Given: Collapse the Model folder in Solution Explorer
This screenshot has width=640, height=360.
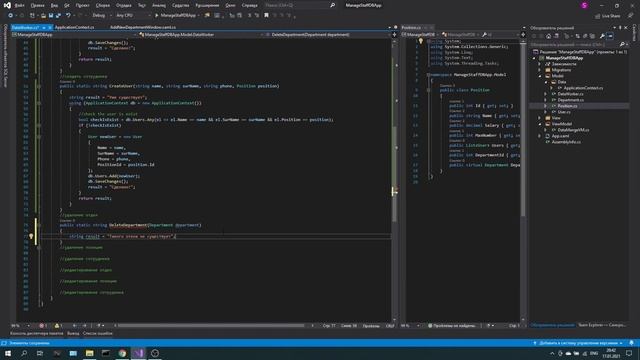Looking at the screenshot, I should 540,76.
